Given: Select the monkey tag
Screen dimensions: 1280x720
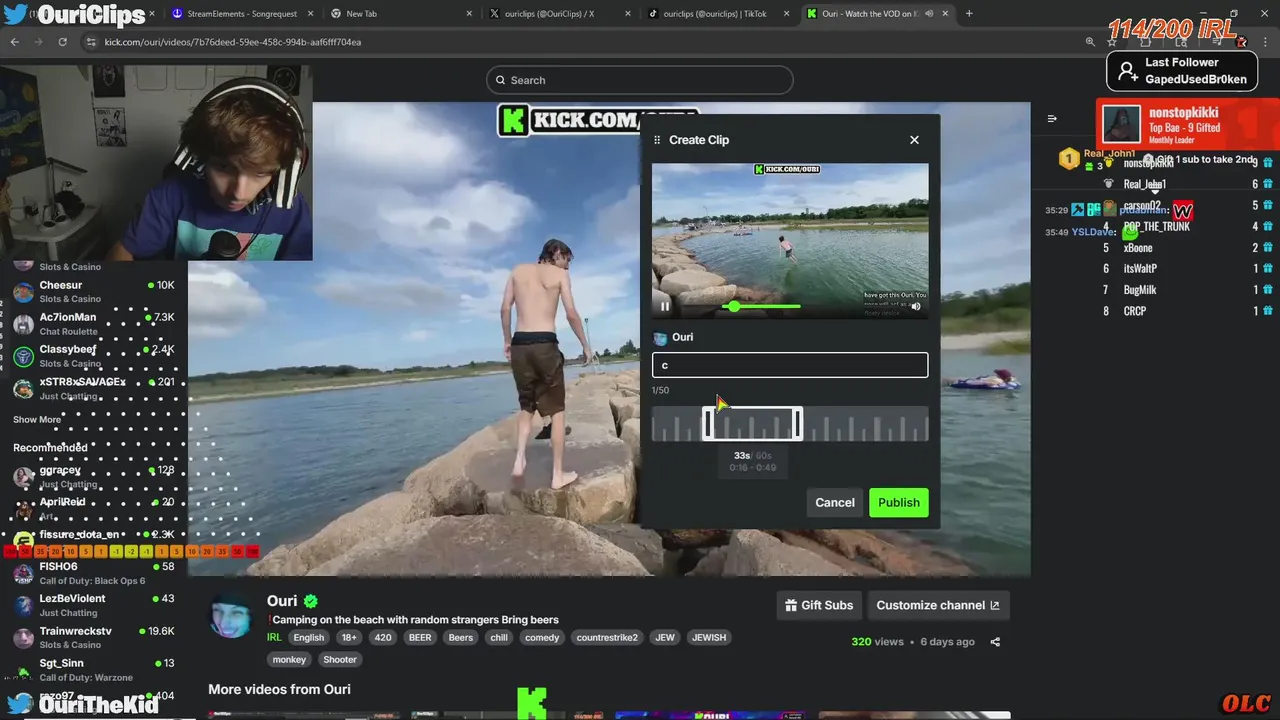Looking at the screenshot, I should 289,660.
